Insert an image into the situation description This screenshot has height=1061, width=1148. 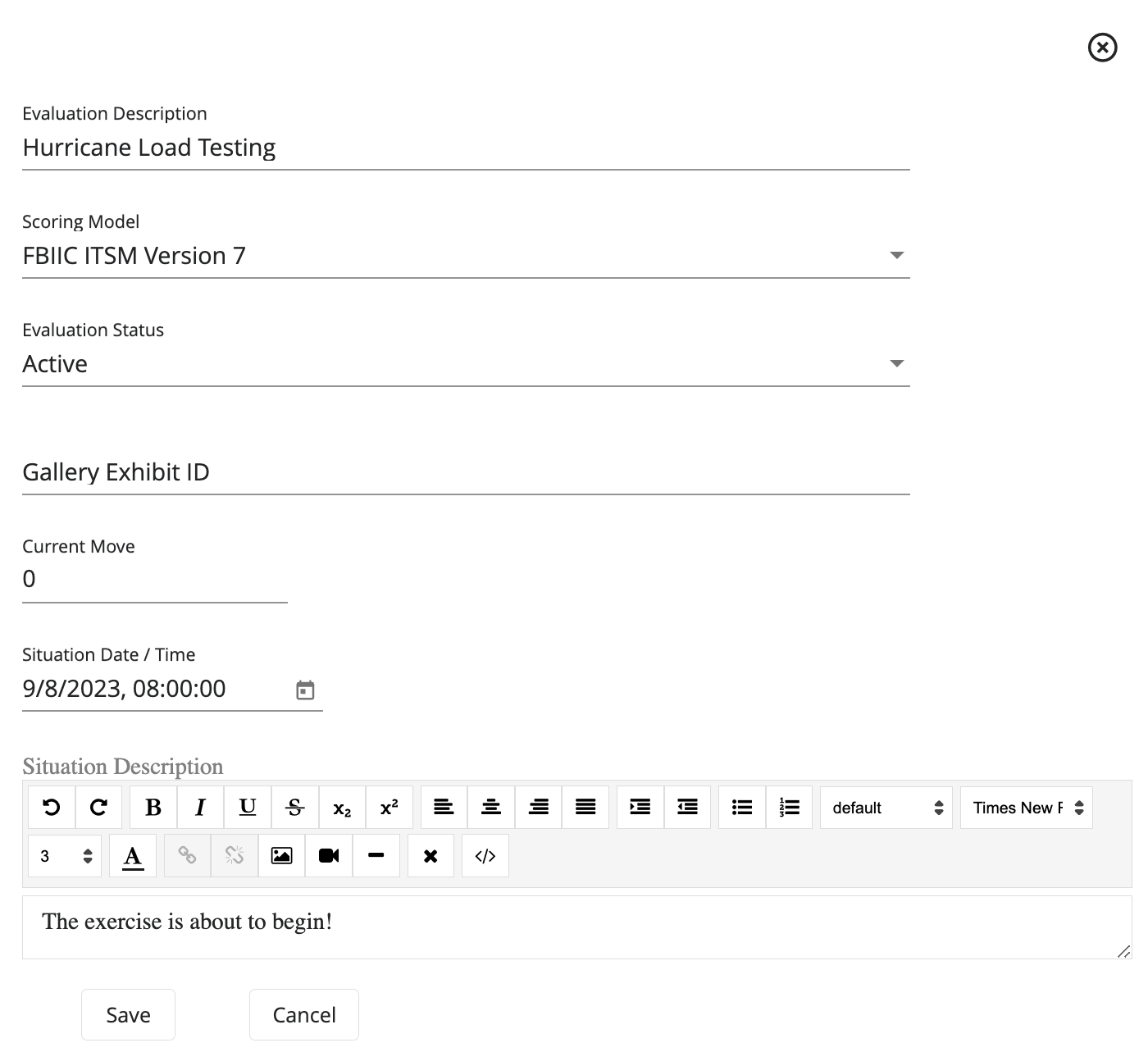(281, 855)
